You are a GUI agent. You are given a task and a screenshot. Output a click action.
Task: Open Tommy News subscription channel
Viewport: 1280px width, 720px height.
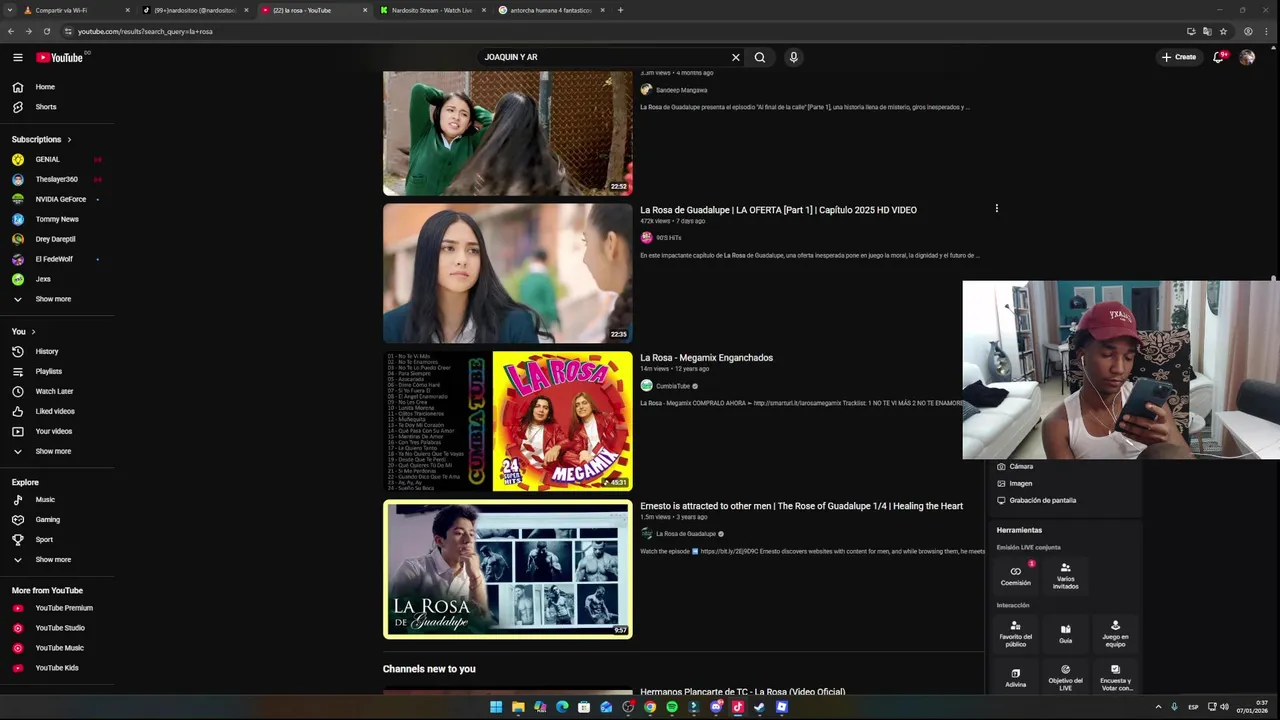point(57,219)
